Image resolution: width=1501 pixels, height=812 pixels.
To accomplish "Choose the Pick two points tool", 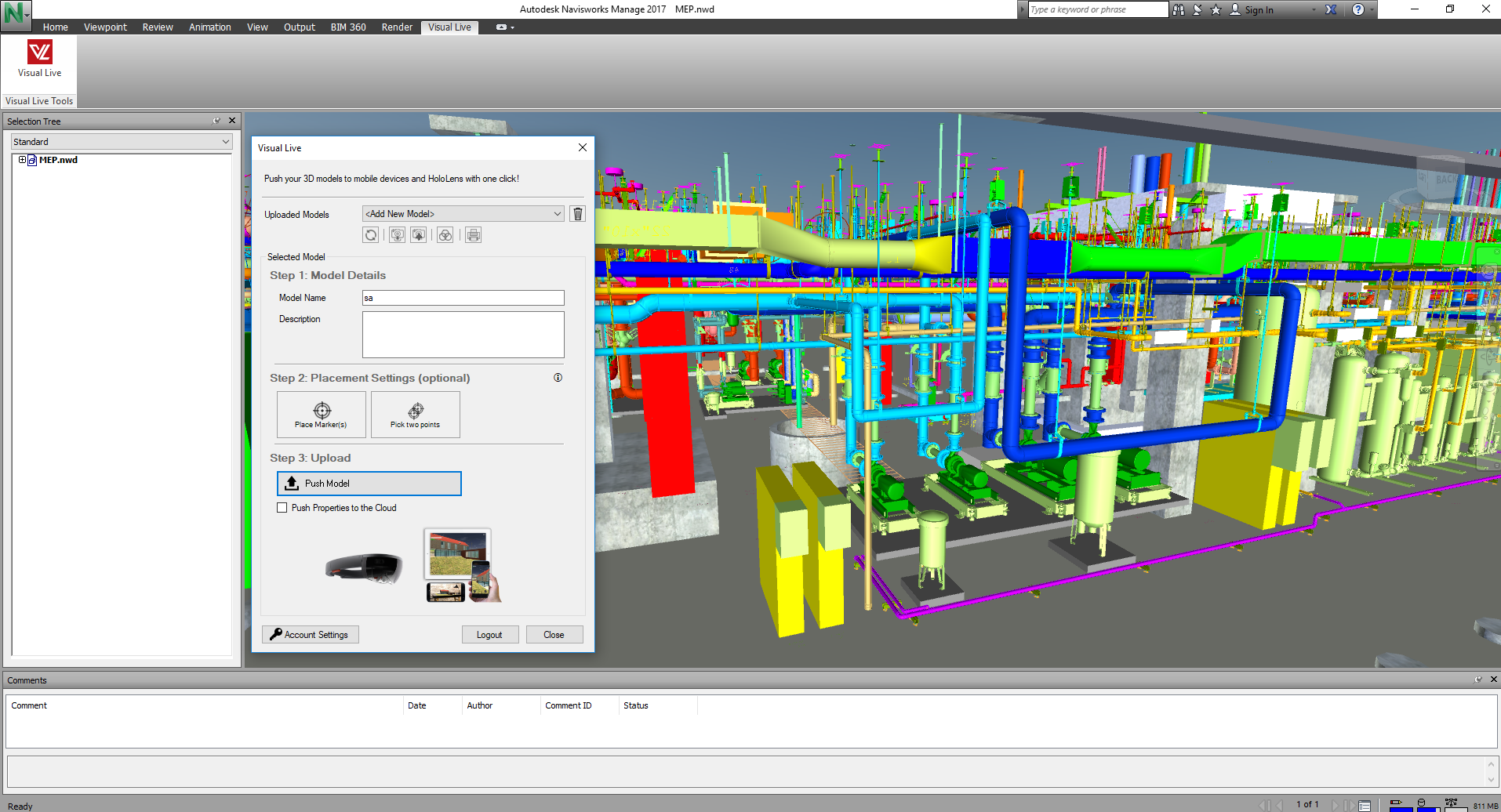I will [x=416, y=415].
